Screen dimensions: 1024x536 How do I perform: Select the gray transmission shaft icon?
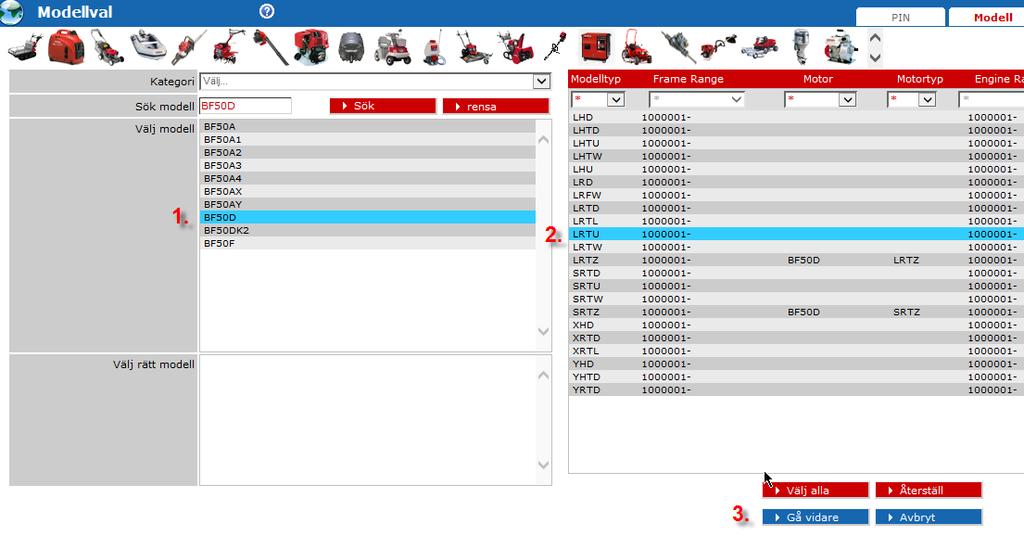point(678,47)
